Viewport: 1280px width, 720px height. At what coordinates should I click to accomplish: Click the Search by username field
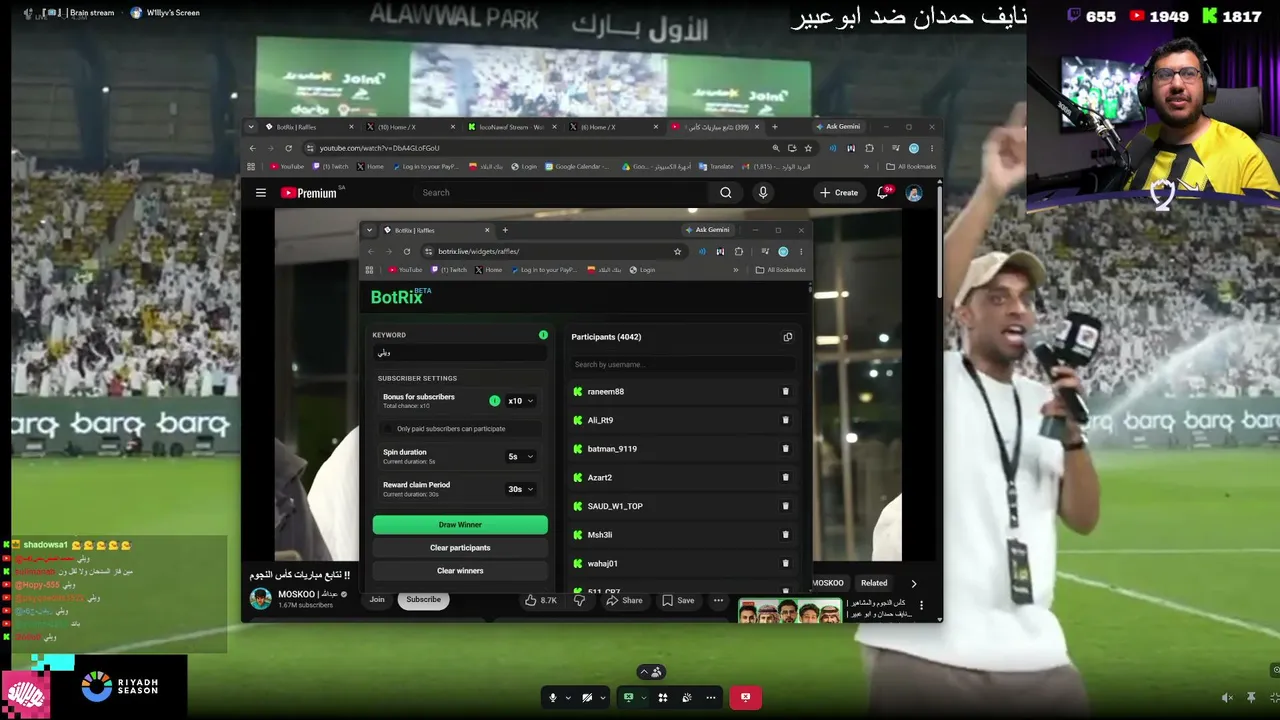(682, 364)
